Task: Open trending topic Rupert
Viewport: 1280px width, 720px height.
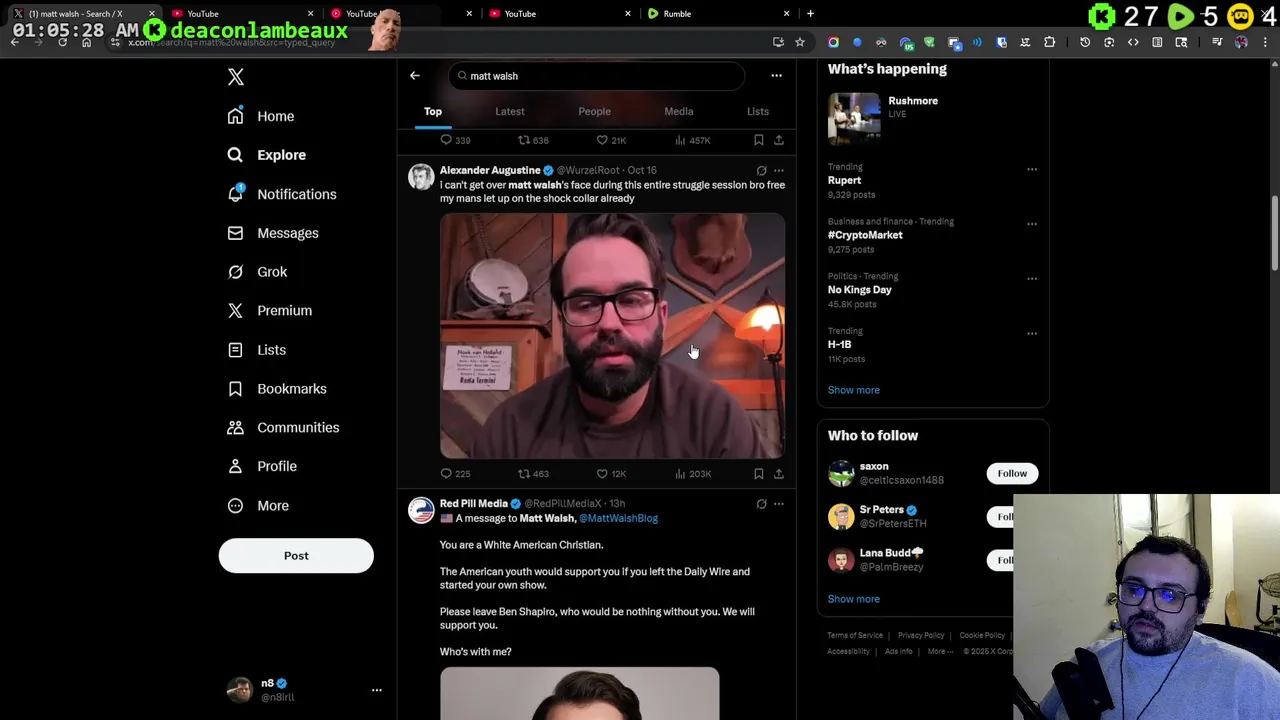Action: click(x=844, y=181)
